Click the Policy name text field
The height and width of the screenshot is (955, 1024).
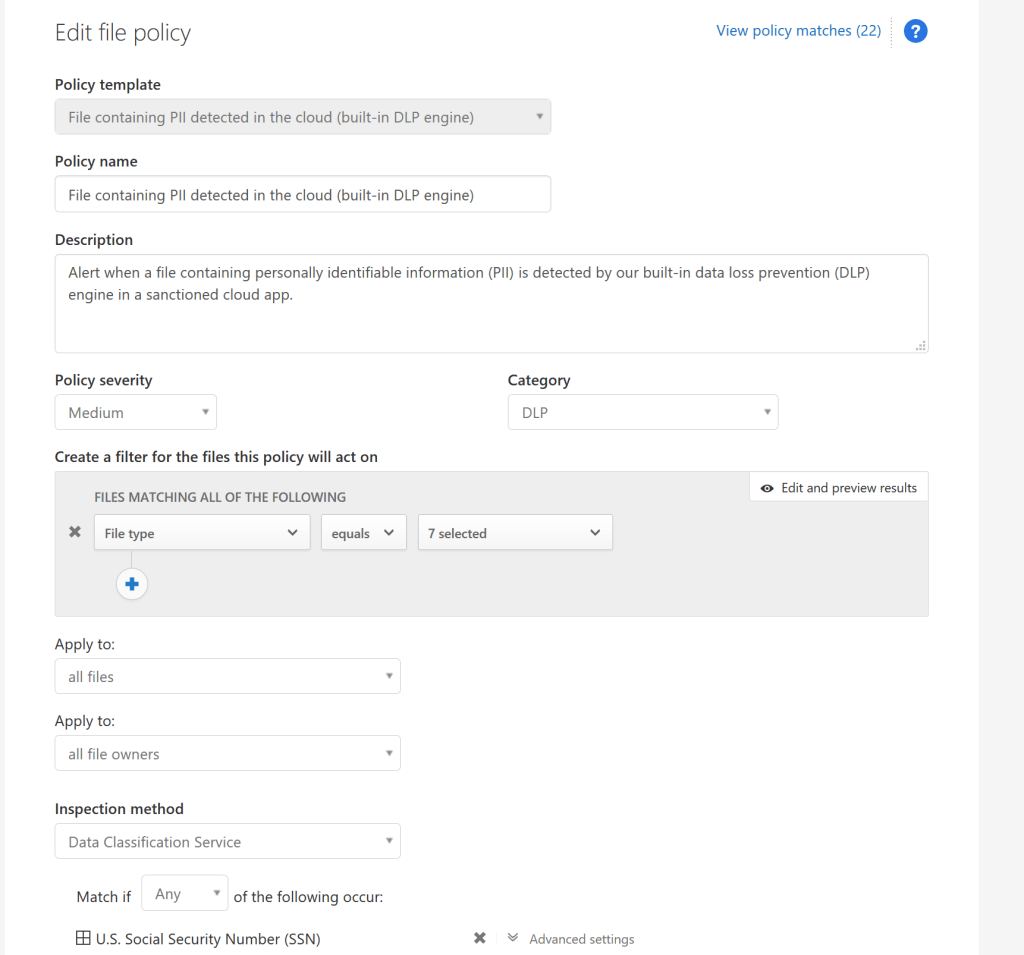(x=302, y=195)
